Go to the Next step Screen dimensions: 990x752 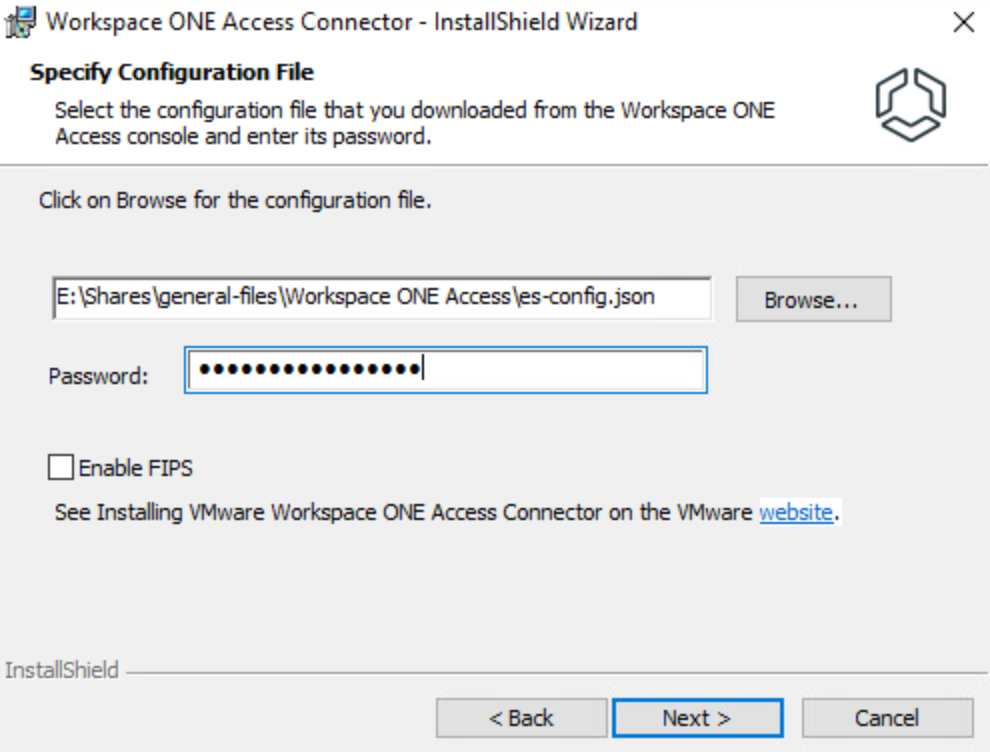(697, 718)
